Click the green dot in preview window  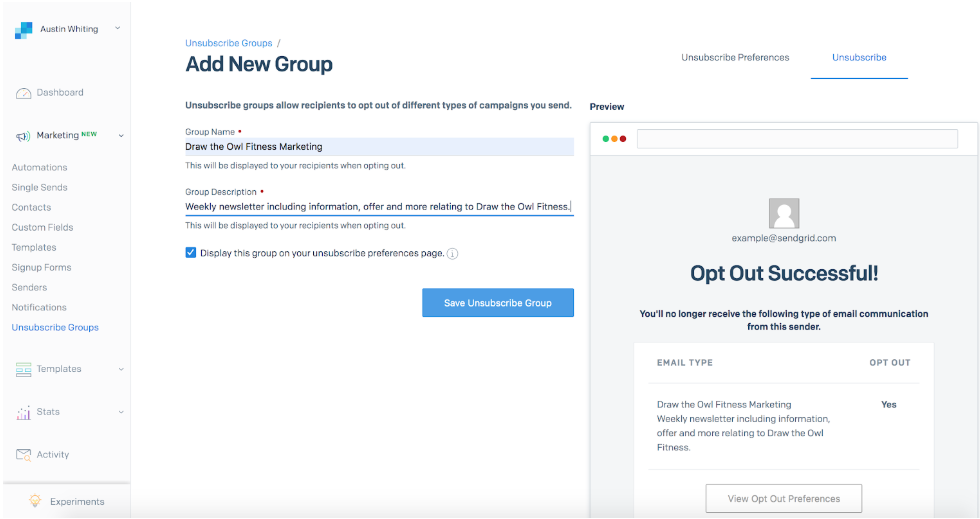point(606,139)
